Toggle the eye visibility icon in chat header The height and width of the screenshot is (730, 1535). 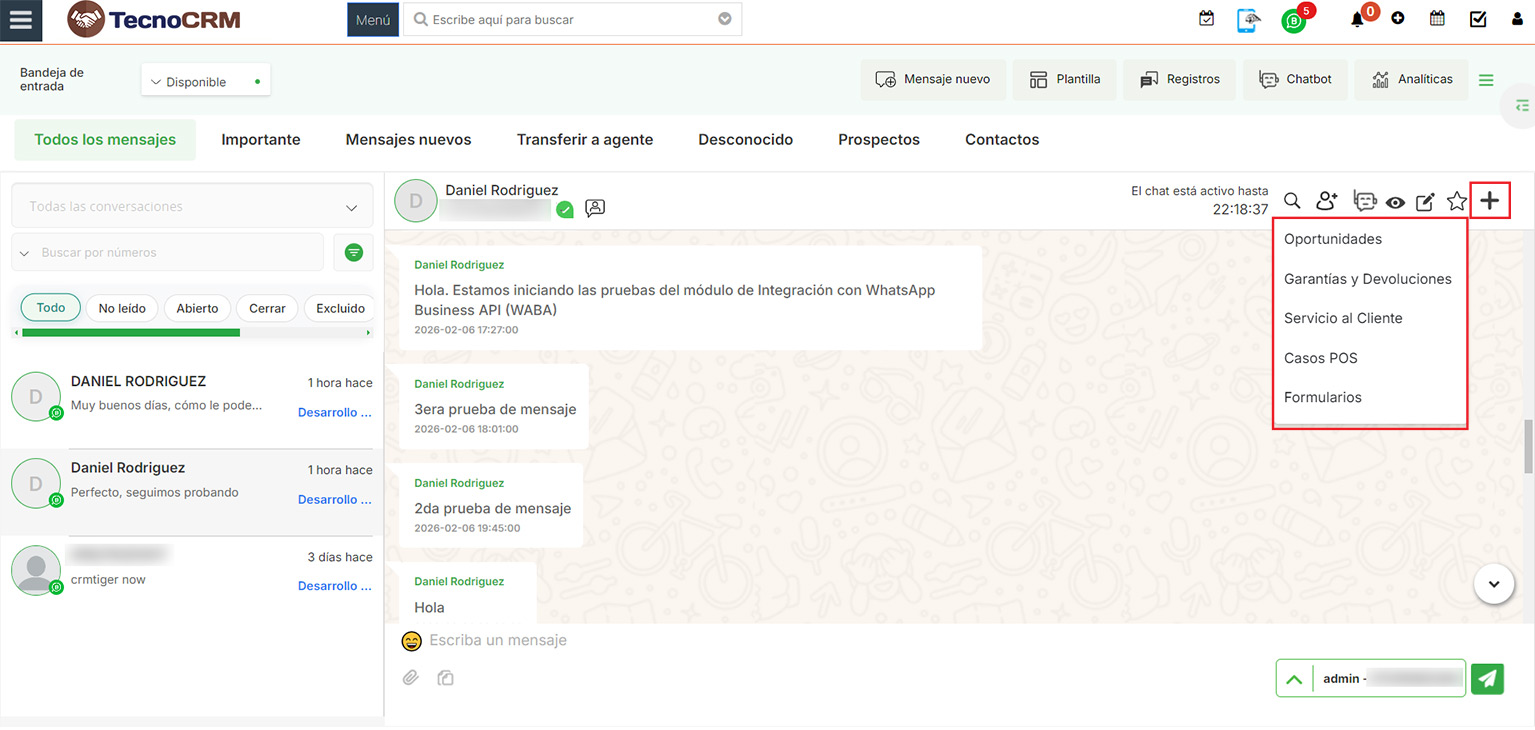(1395, 202)
